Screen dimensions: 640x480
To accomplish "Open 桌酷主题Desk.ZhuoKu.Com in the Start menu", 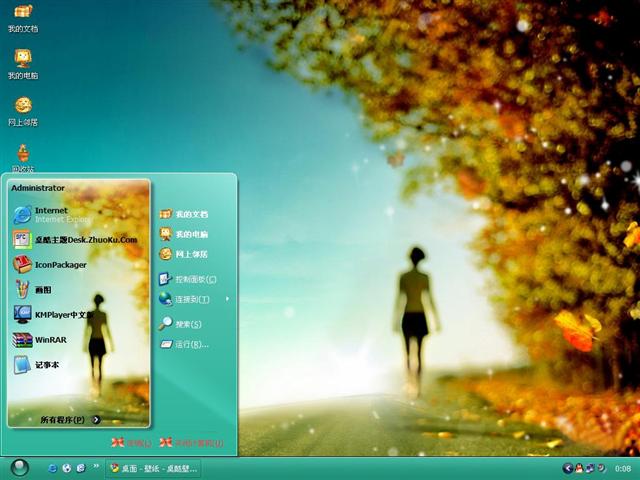I will (x=75, y=240).
